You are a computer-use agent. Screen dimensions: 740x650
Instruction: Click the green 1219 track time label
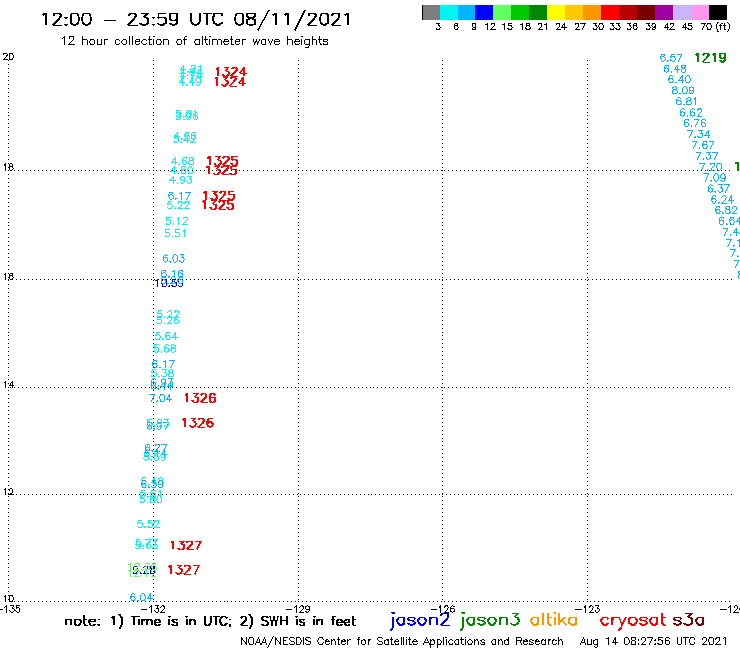pos(710,58)
